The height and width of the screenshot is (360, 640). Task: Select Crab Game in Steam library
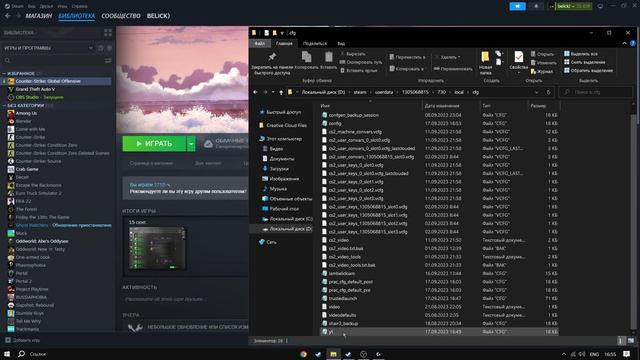click(27, 169)
